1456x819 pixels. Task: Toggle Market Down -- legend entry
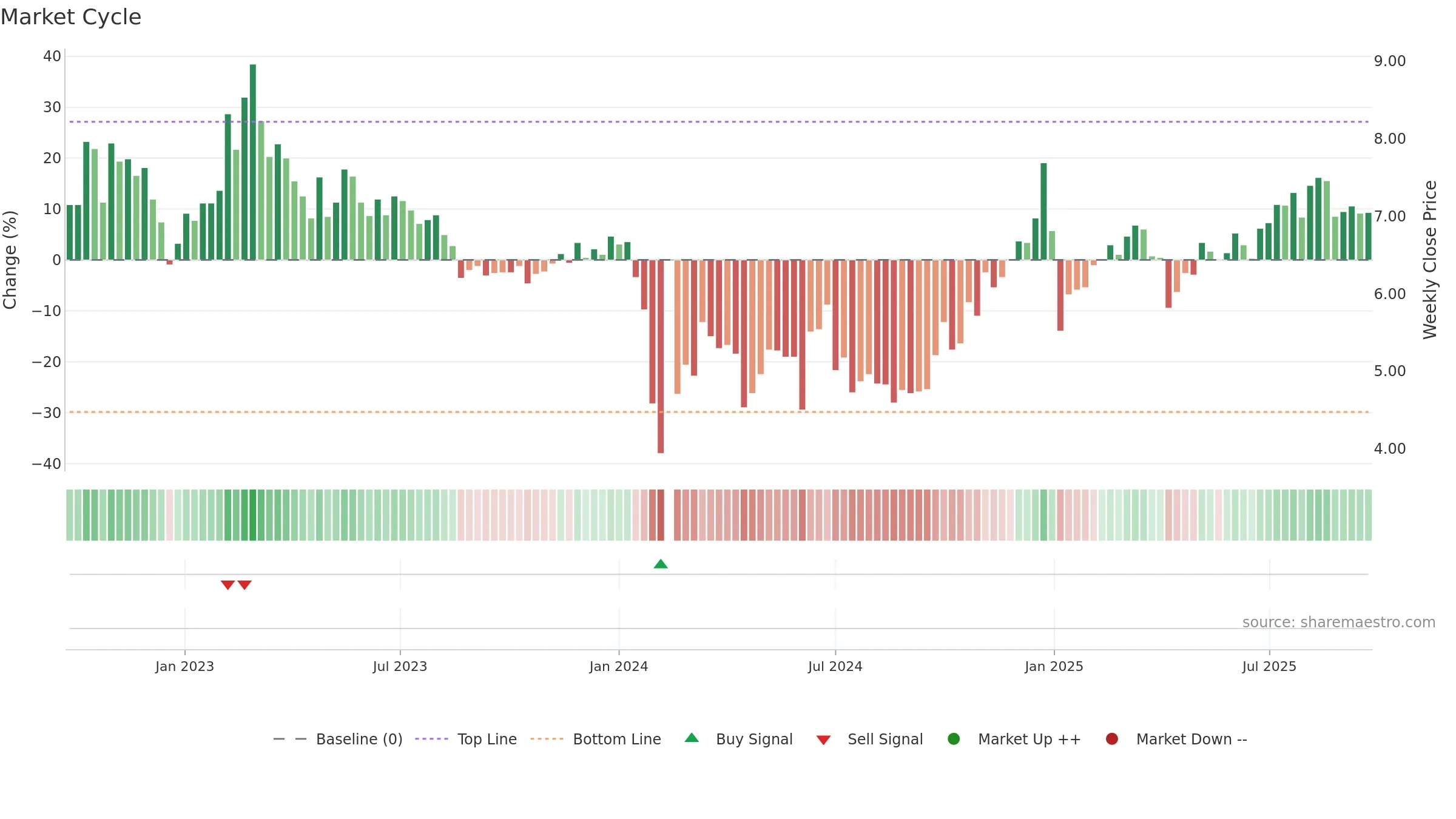[x=1176, y=739]
